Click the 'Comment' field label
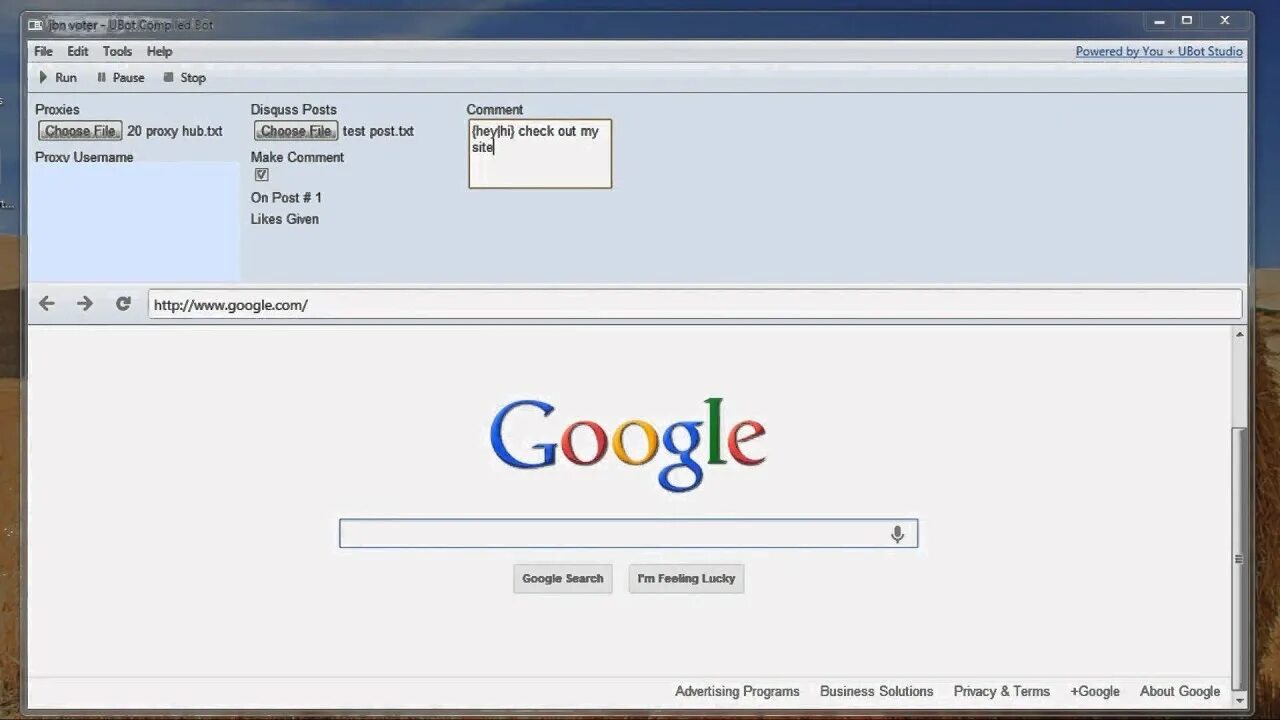1280x720 pixels. [x=495, y=109]
